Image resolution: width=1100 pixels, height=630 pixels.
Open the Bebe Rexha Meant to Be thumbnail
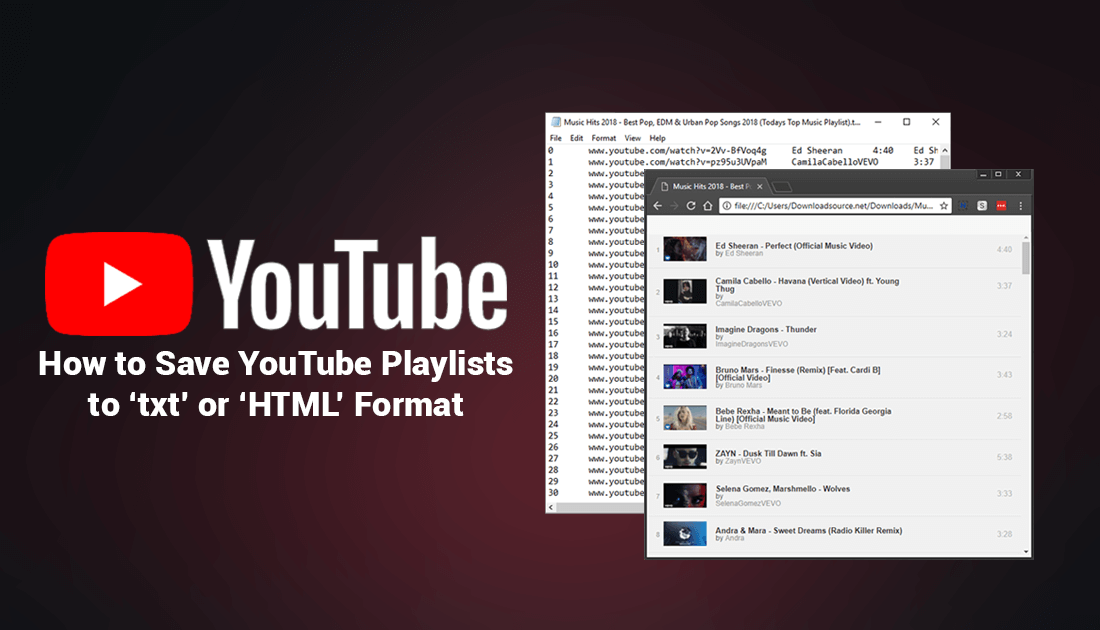tap(685, 418)
